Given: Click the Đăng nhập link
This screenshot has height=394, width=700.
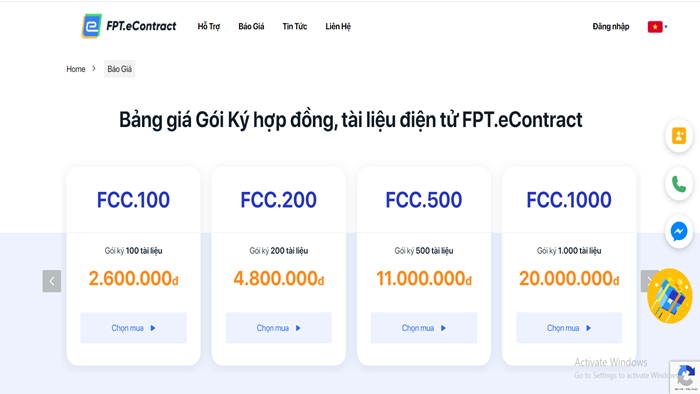Looking at the screenshot, I should click(x=611, y=26).
